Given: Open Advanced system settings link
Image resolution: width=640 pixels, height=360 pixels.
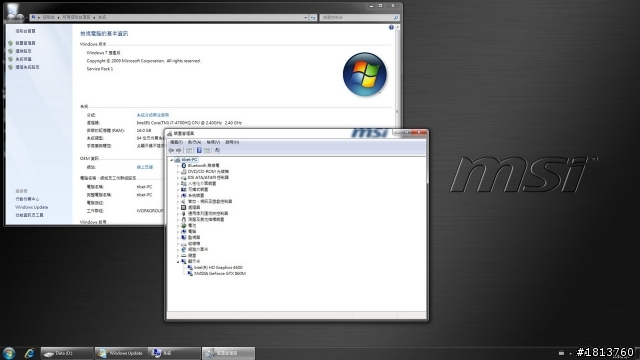Looking at the screenshot, I should pos(27,67).
